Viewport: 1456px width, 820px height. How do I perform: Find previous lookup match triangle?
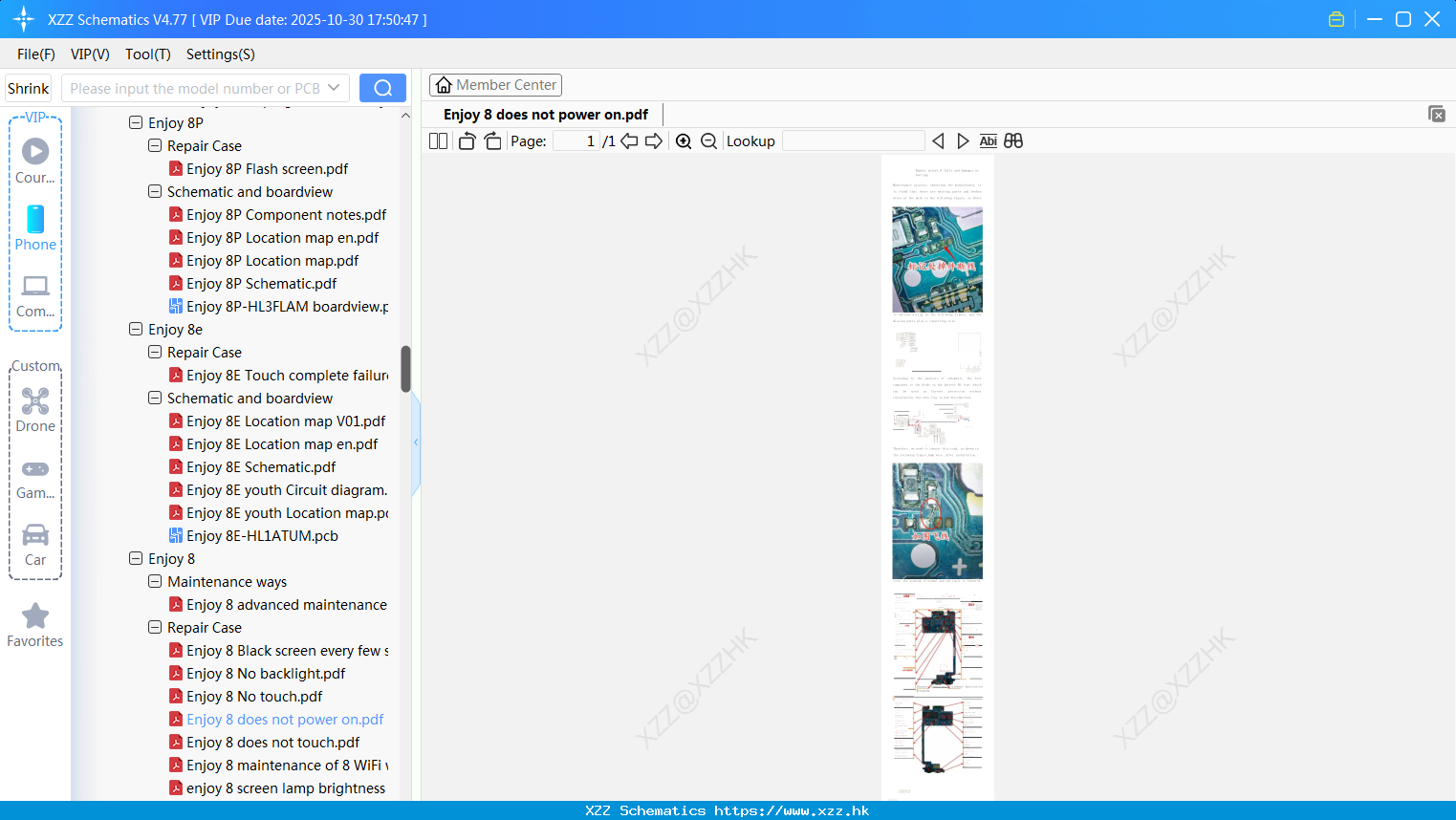[x=938, y=141]
